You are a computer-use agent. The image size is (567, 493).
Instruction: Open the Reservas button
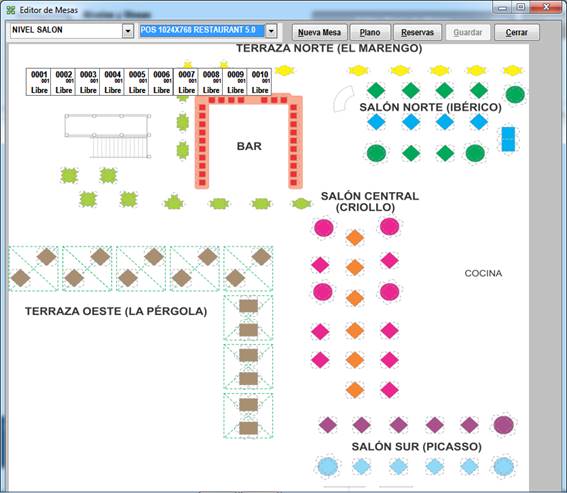[x=417, y=33]
